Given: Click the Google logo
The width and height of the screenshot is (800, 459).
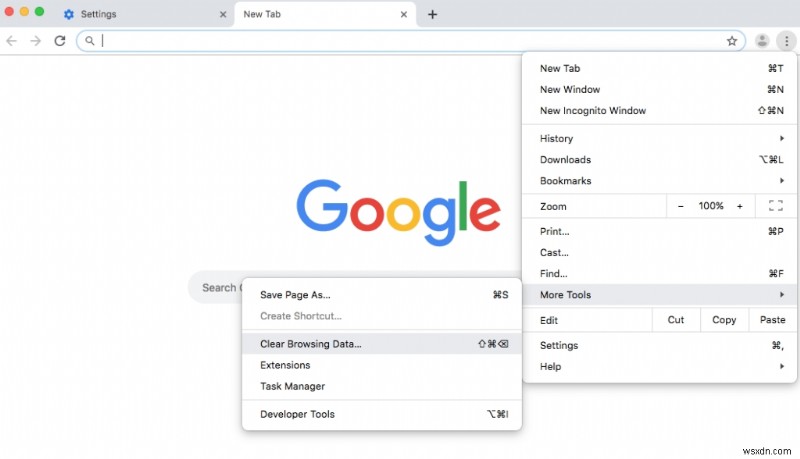Looking at the screenshot, I should click(398, 212).
